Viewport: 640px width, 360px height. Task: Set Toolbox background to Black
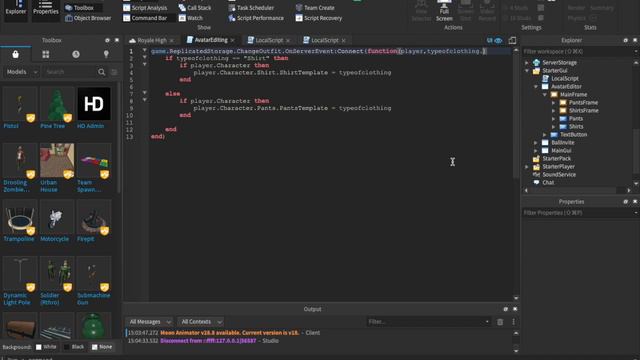point(74,347)
